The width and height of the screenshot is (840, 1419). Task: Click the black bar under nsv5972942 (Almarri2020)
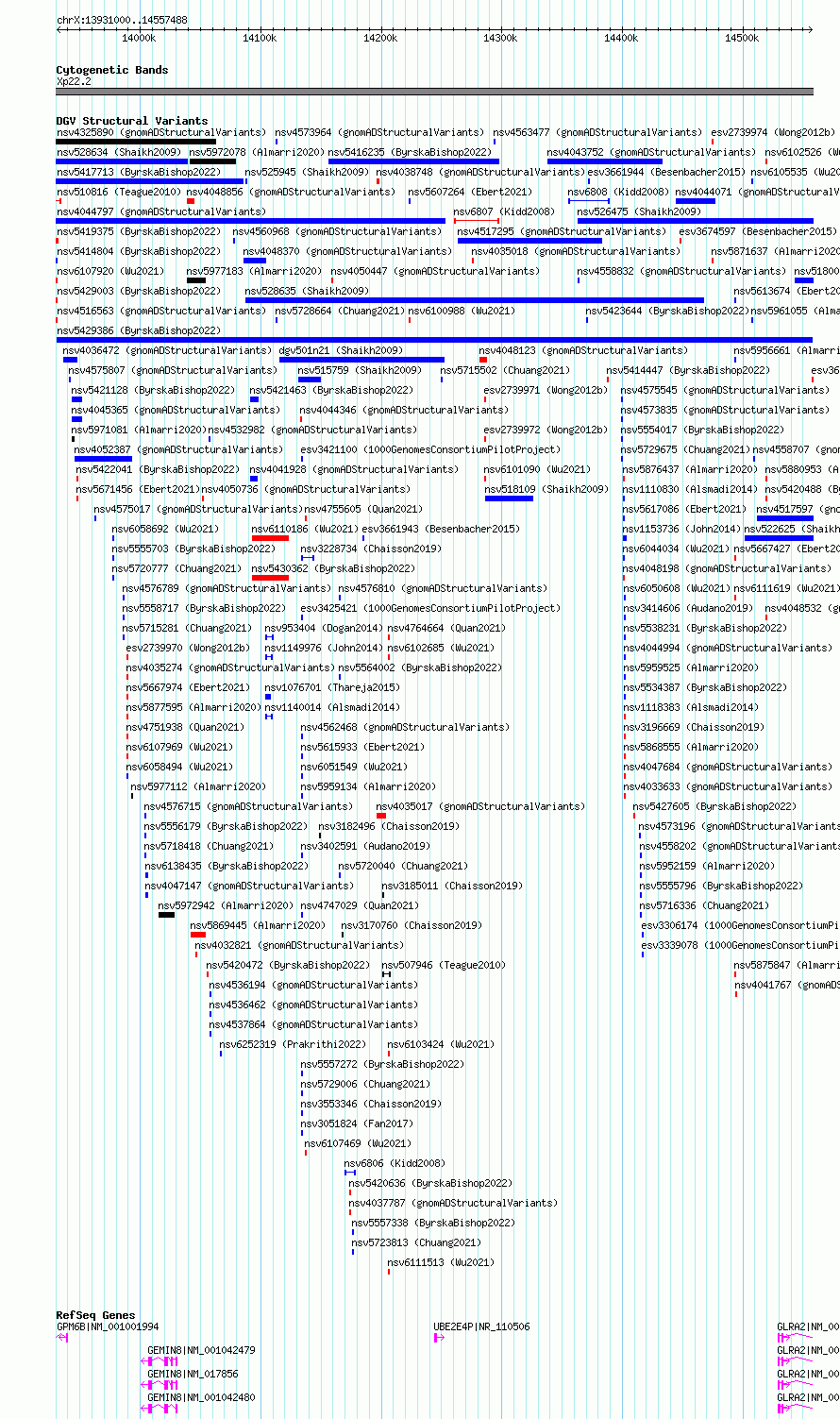pyautogui.click(x=166, y=915)
